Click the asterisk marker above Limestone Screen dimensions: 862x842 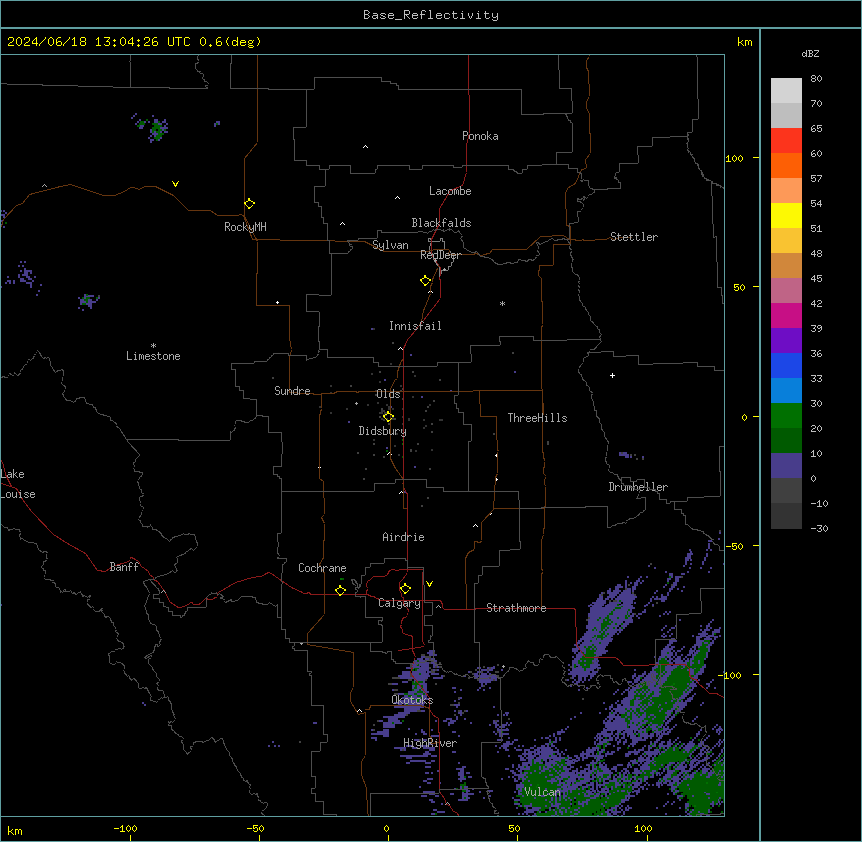pos(153,346)
